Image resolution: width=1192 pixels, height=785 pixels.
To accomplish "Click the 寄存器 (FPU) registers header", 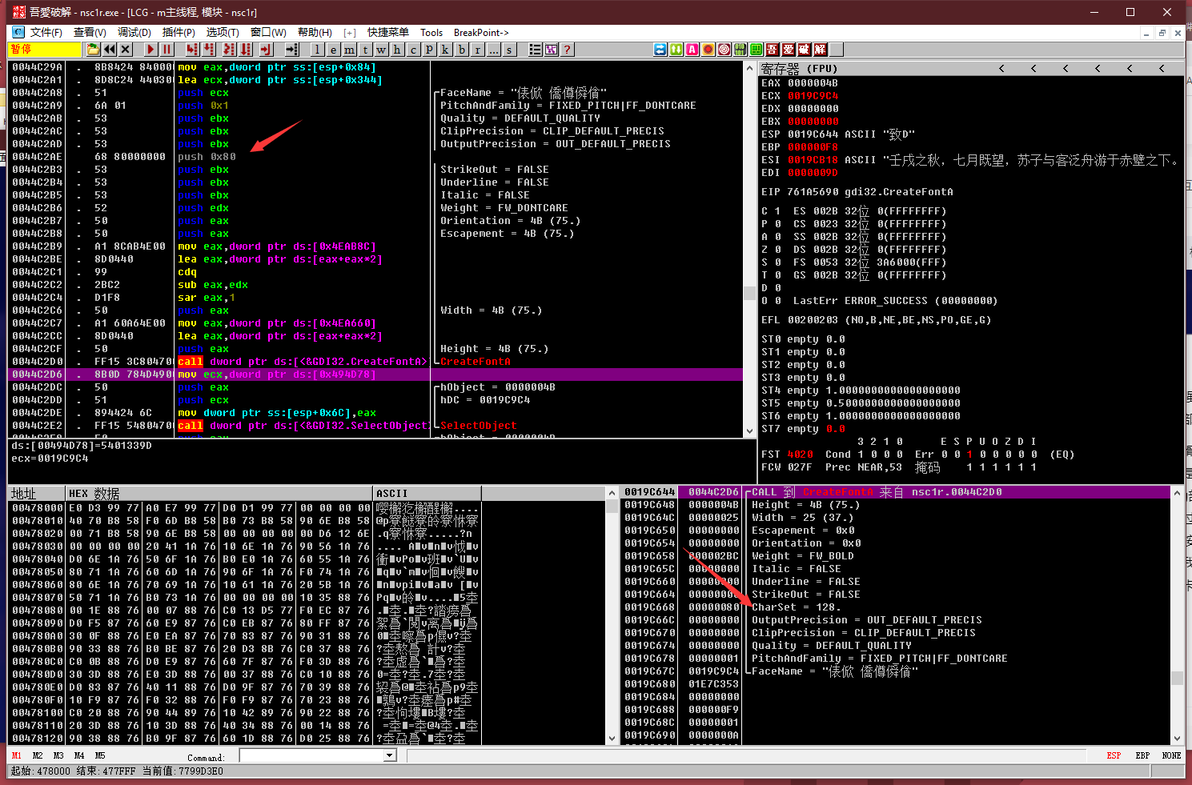I will click(797, 69).
